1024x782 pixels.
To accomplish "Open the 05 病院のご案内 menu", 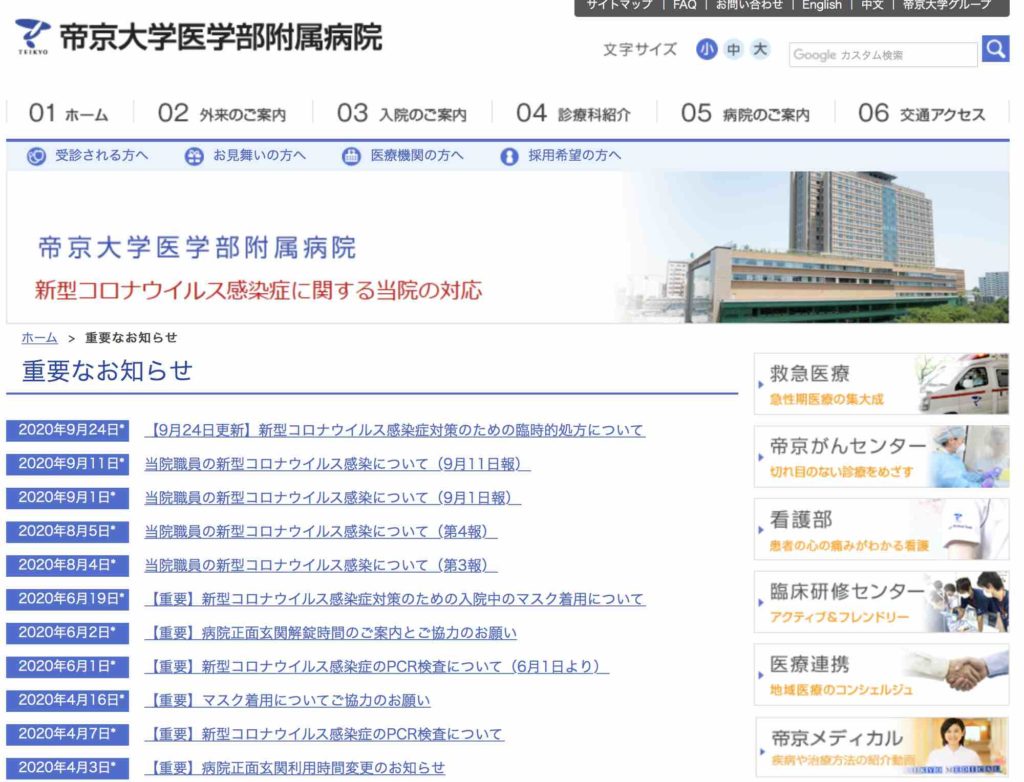I will click(x=745, y=113).
